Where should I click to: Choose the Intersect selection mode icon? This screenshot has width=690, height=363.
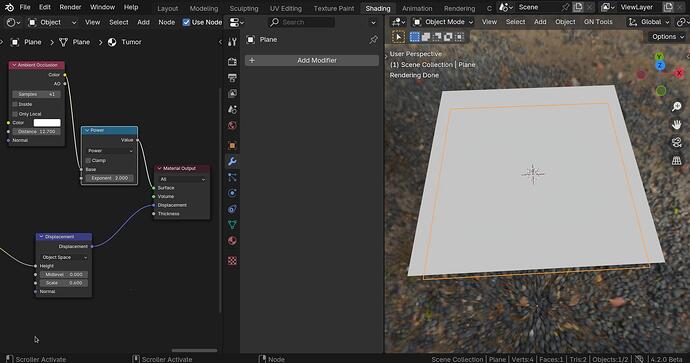pos(459,37)
